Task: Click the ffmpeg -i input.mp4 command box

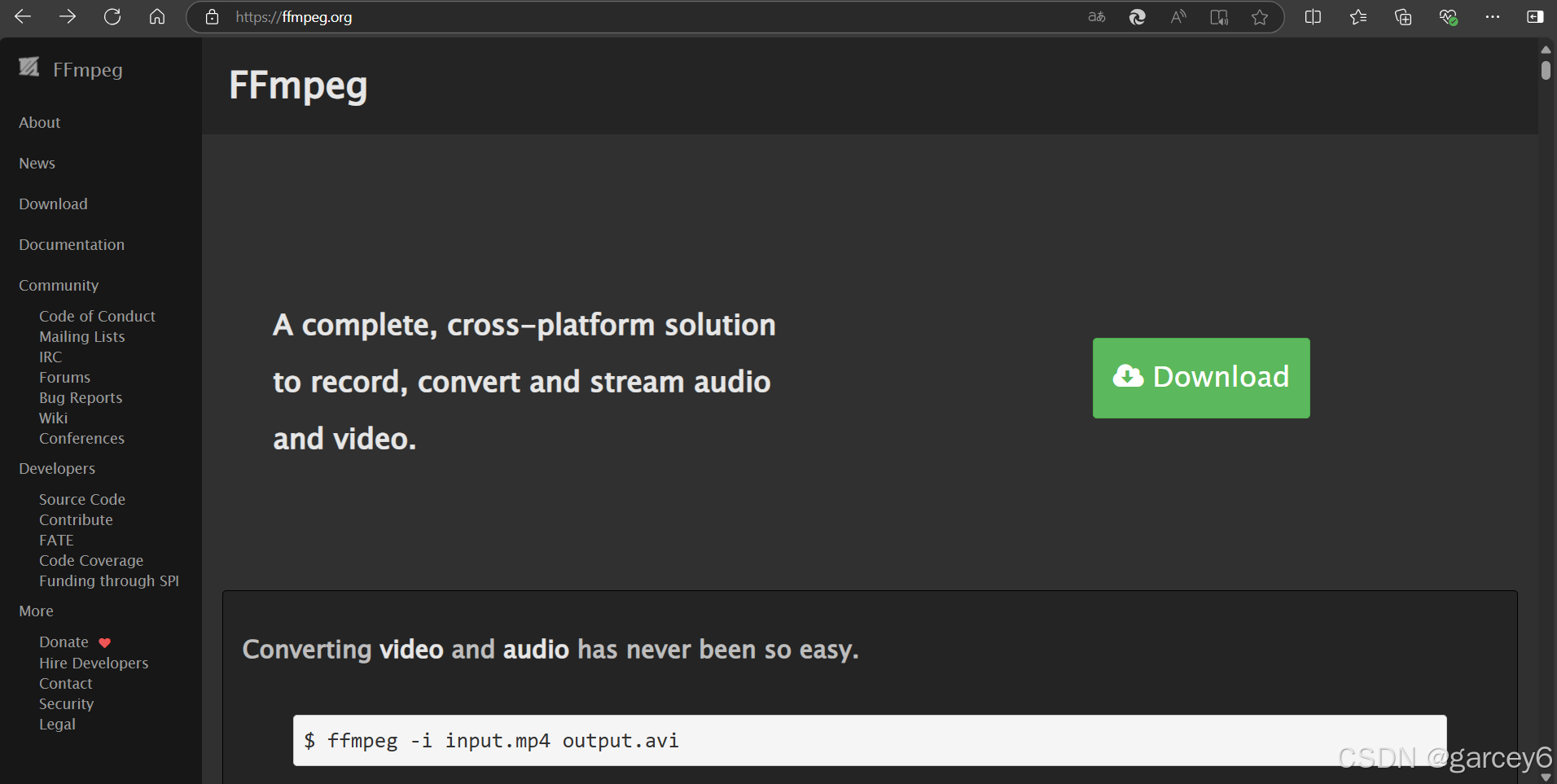Action: pos(870,740)
